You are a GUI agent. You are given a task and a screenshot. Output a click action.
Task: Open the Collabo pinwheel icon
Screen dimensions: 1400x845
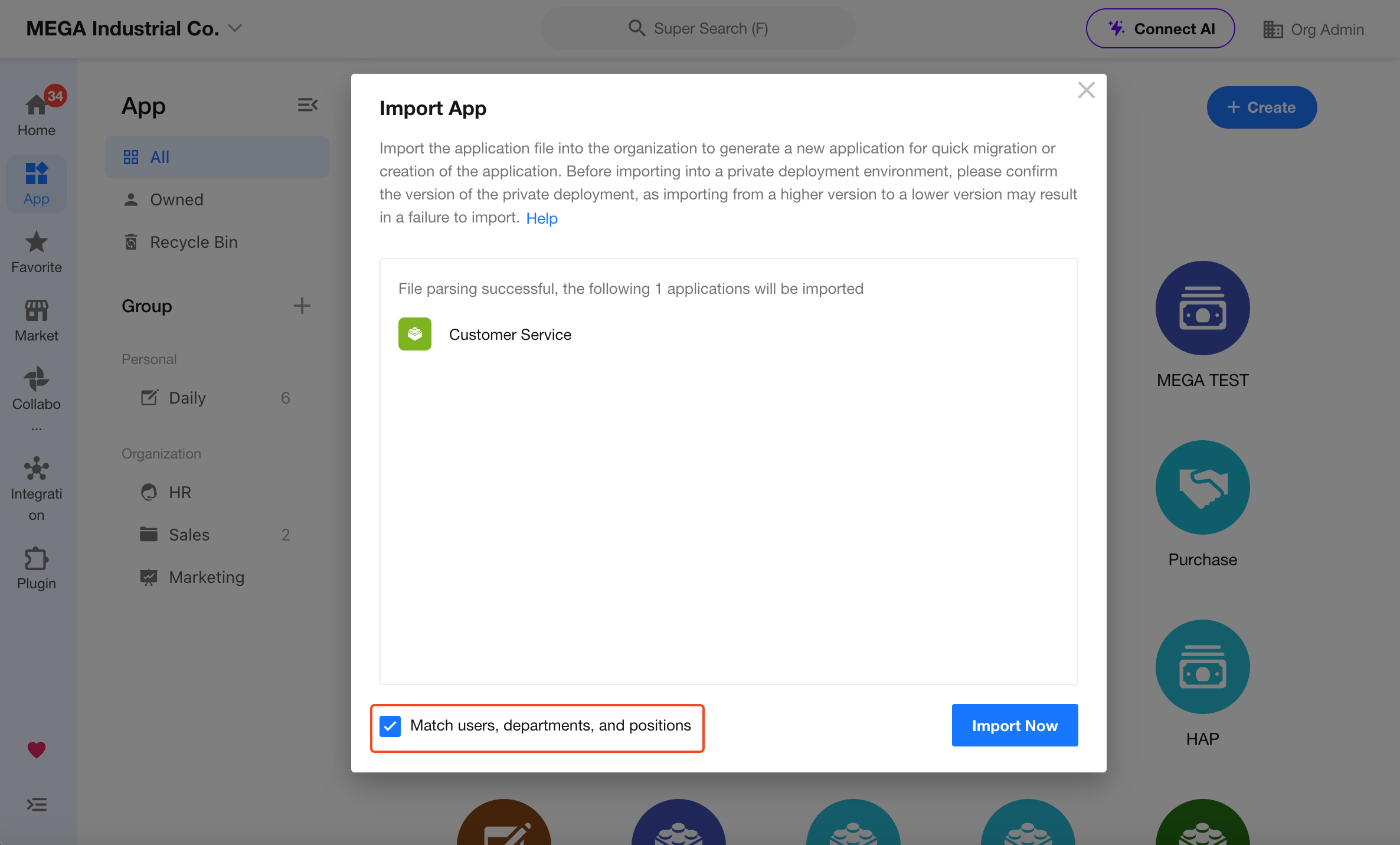[37, 379]
